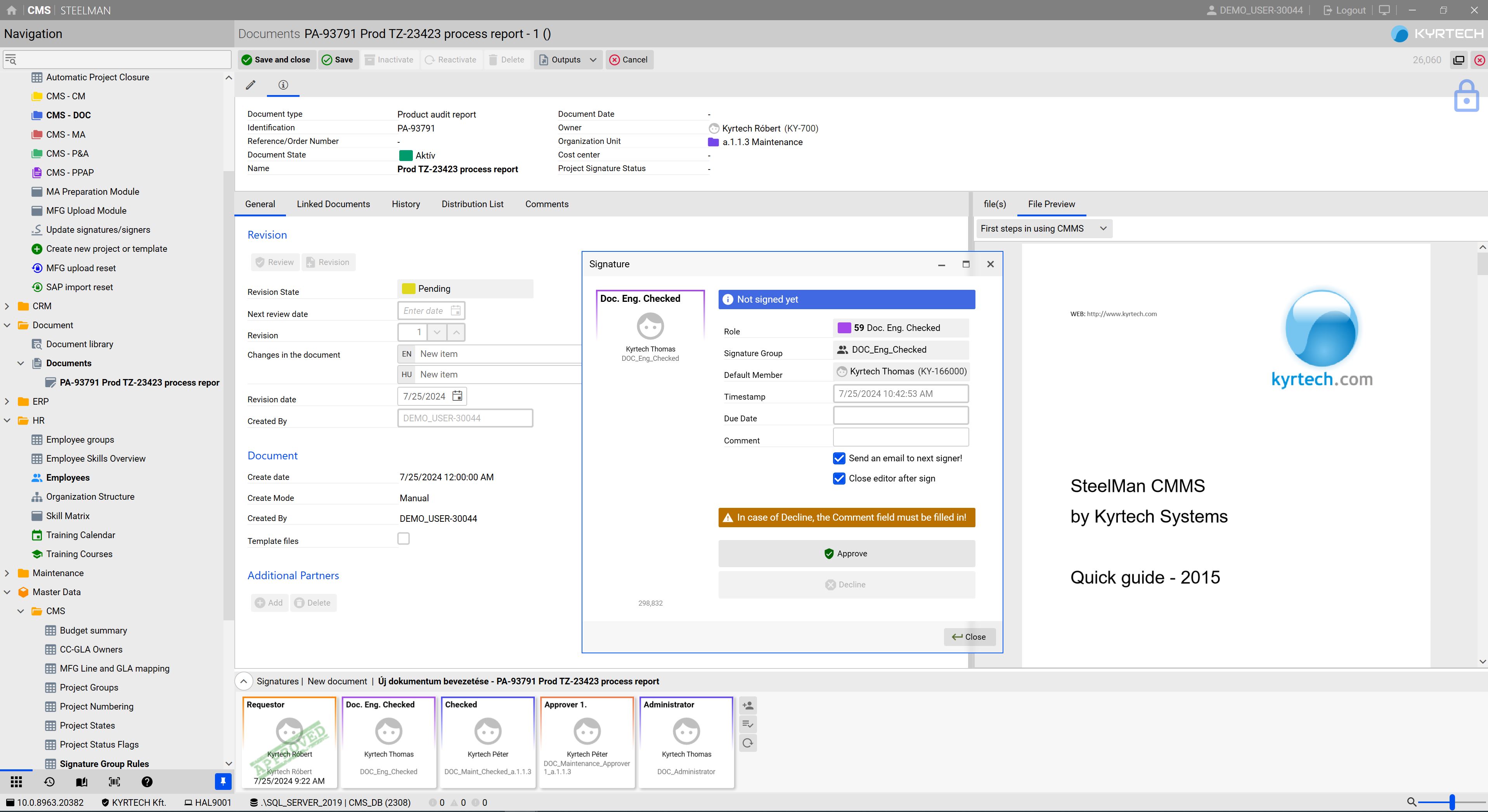Viewport: 1488px width, 812px height.
Task: Click the pencil edit icon
Action: tap(250, 85)
